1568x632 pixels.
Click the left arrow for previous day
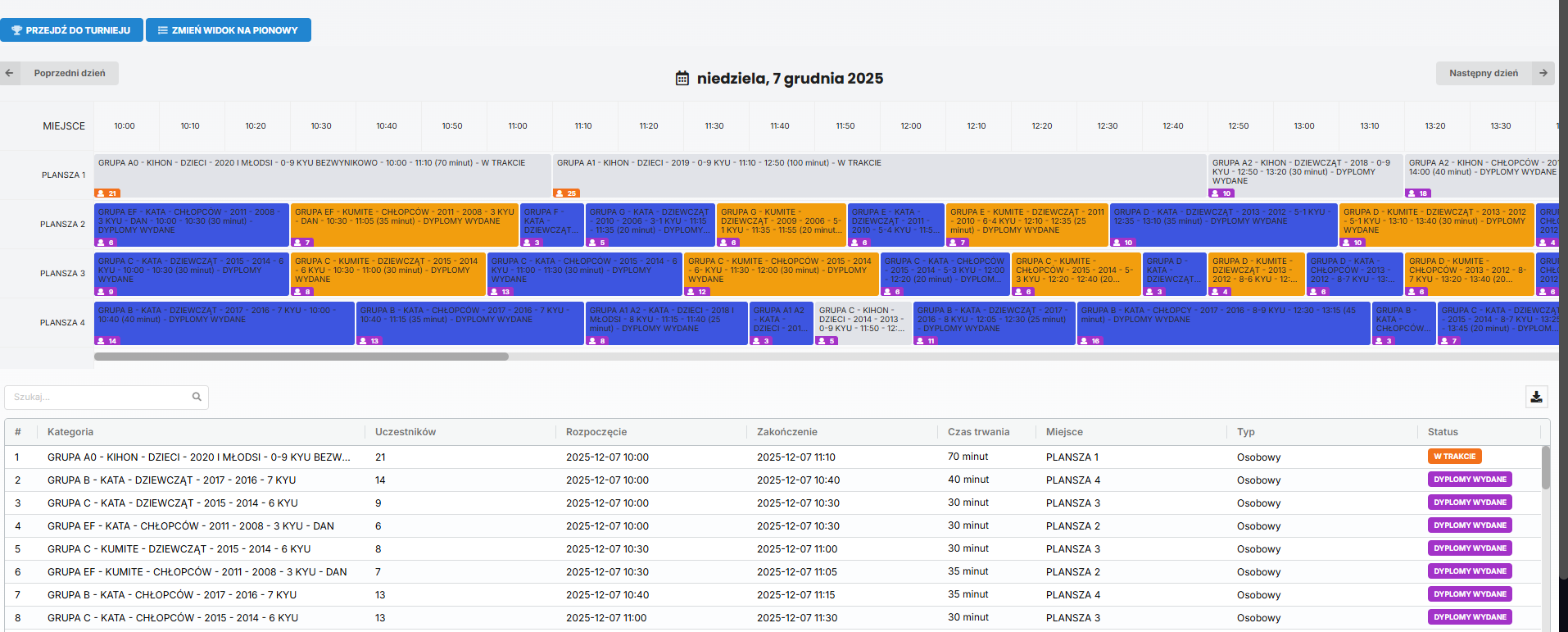click(10, 73)
